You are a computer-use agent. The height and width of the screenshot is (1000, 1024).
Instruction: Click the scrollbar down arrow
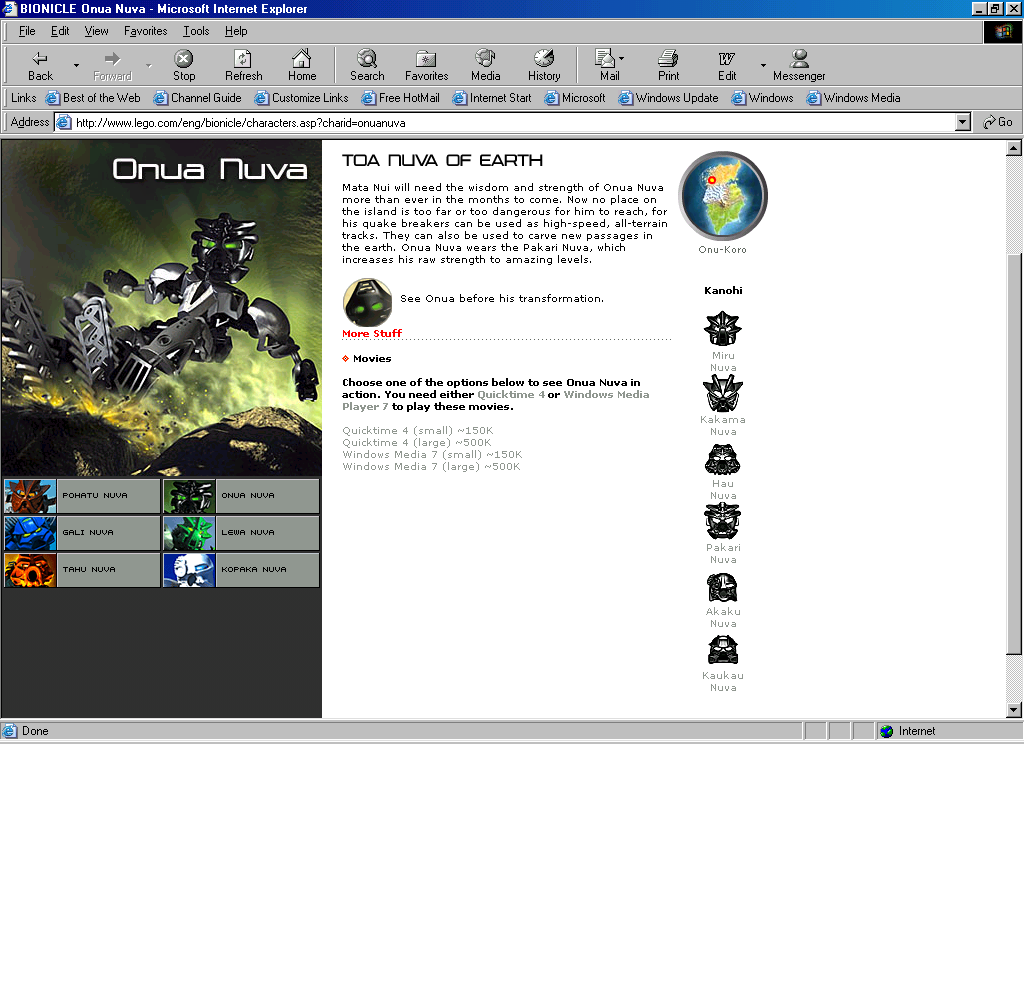(x=1014, y=710)
